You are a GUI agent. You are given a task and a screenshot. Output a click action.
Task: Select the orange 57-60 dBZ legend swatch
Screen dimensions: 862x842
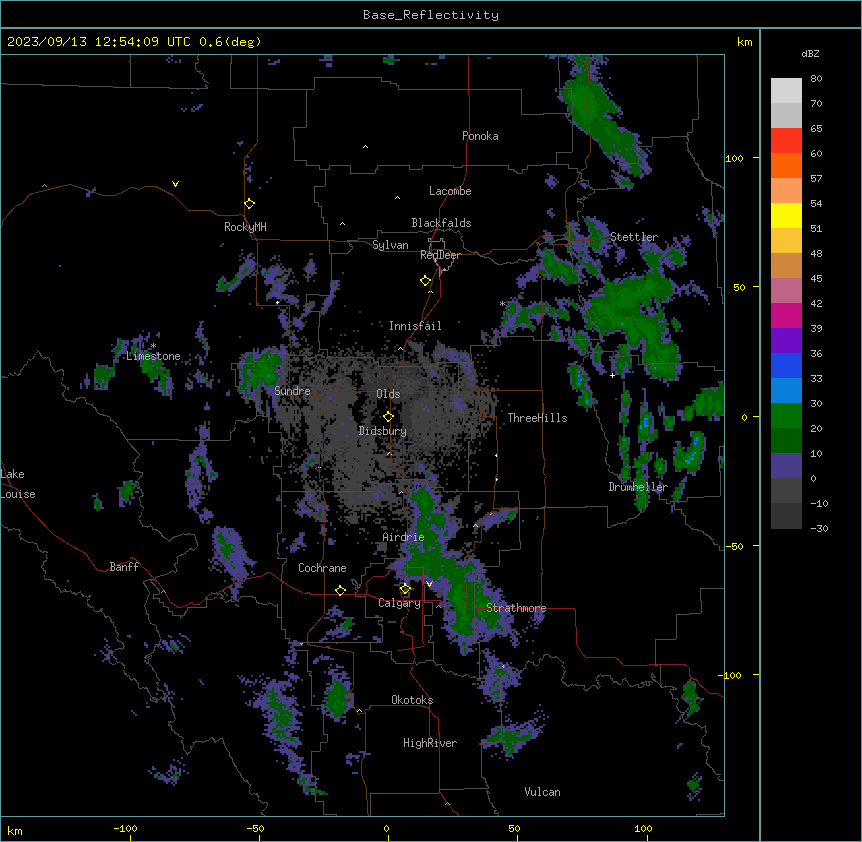click(x=786, y=165)
